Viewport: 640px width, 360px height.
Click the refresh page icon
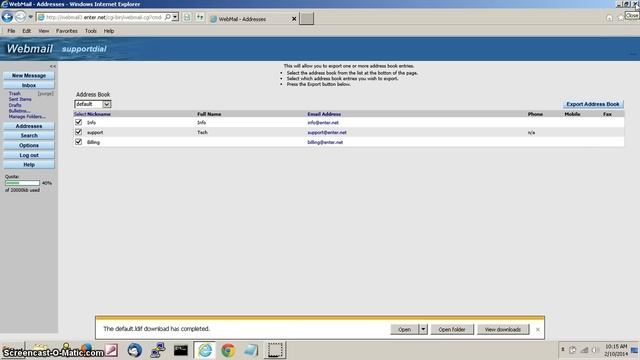(x=200, y=18)
